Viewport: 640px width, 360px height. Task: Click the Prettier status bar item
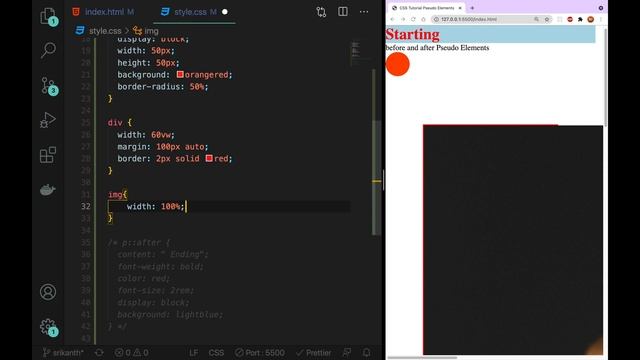pos(313,353)
